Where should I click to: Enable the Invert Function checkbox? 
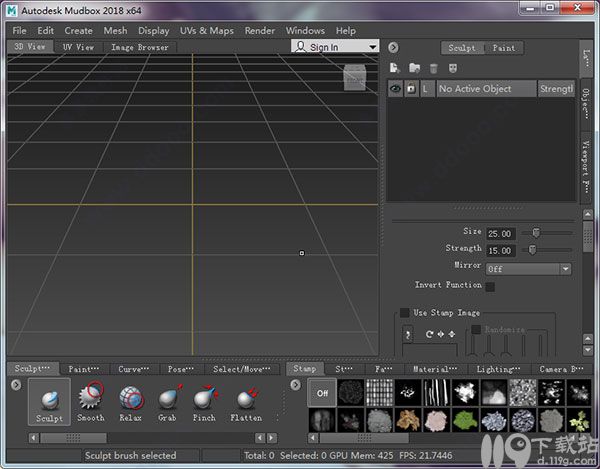tap(490, 287)
